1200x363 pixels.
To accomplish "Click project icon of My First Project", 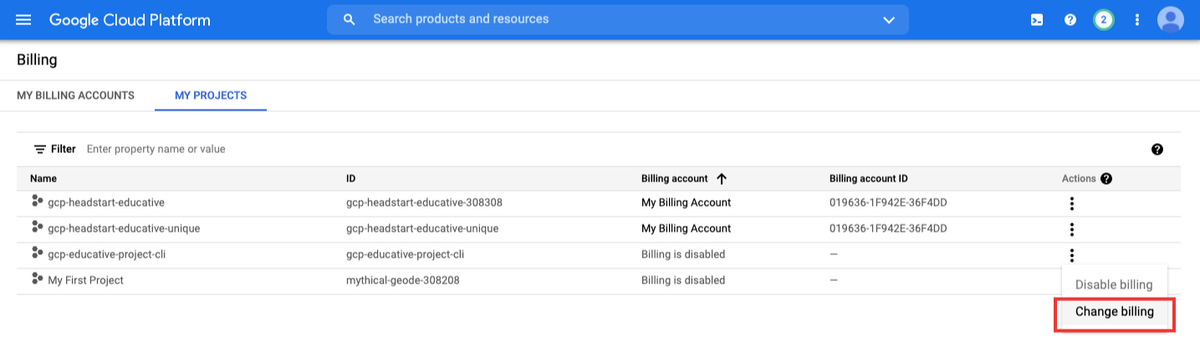I will pyautogui.click(x=37, y=280).
